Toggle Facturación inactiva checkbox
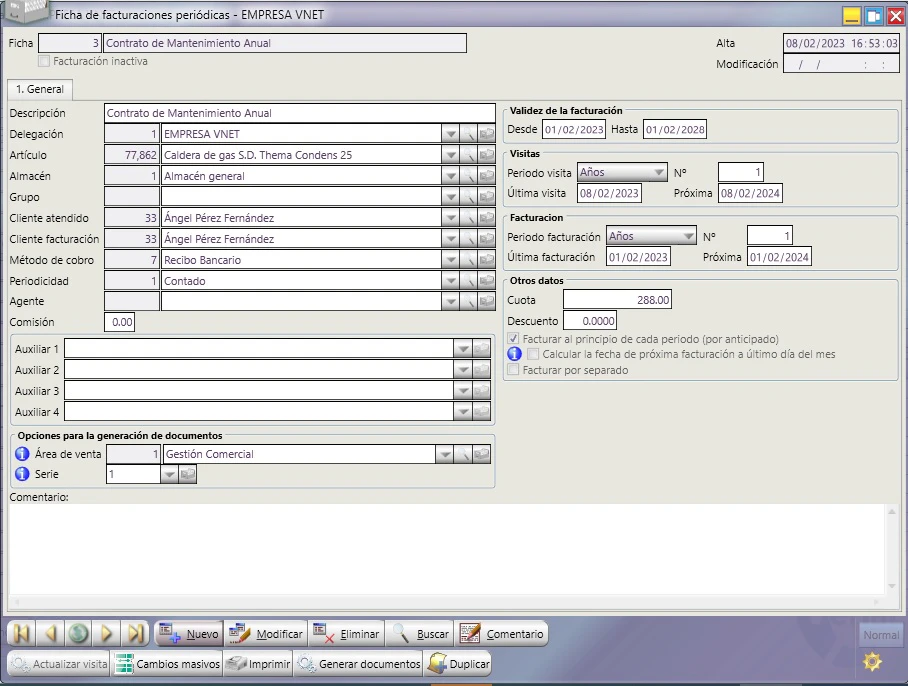Image resolution: width=908 pixels, height=686 pixels. click(x=44, y=61)
